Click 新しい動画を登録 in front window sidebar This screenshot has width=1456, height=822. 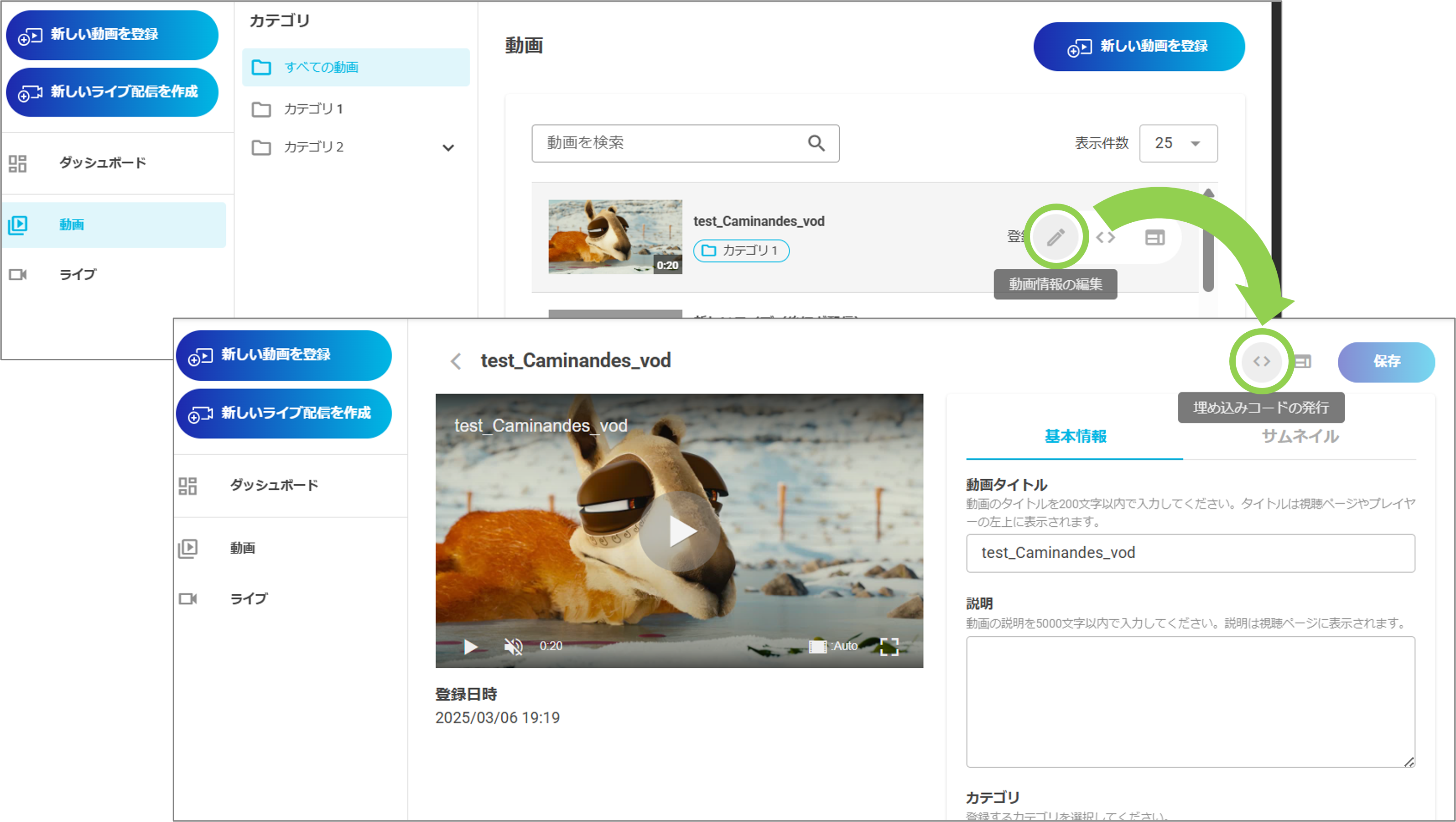tap(284, 355)
